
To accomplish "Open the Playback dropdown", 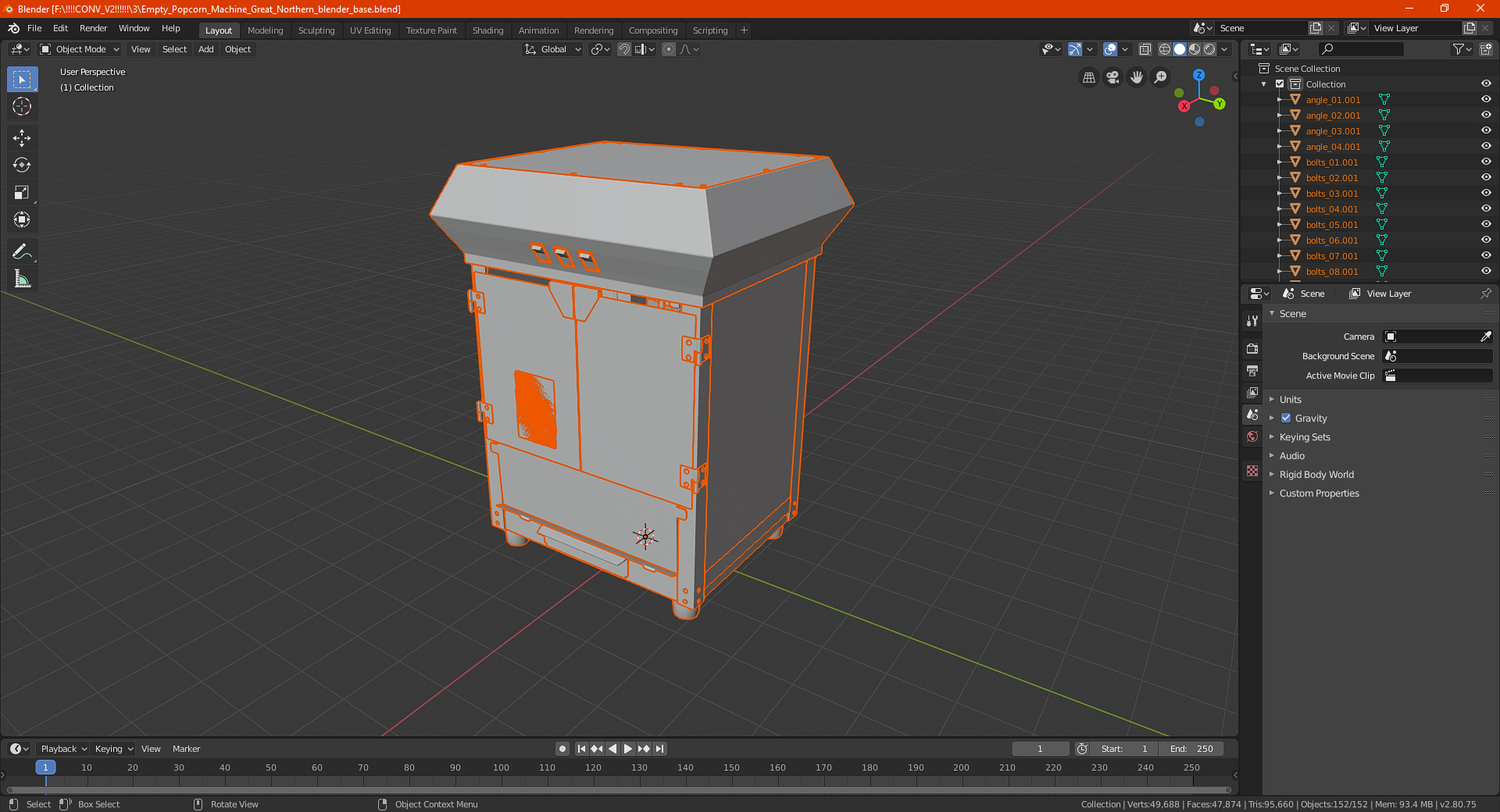I will tap(63, 749).
